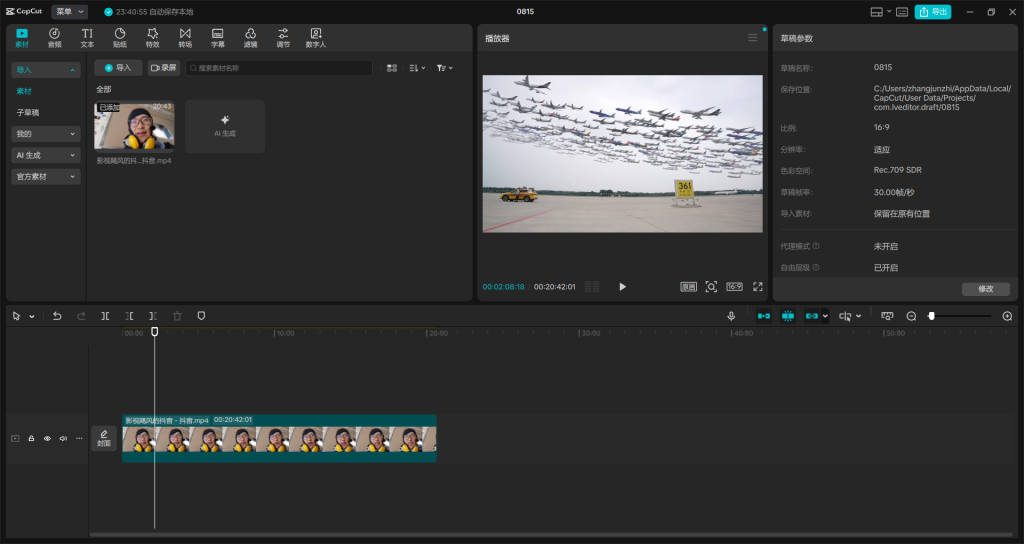Select the pointer selection tool
1024x544 pixels.
click(16, 316)
